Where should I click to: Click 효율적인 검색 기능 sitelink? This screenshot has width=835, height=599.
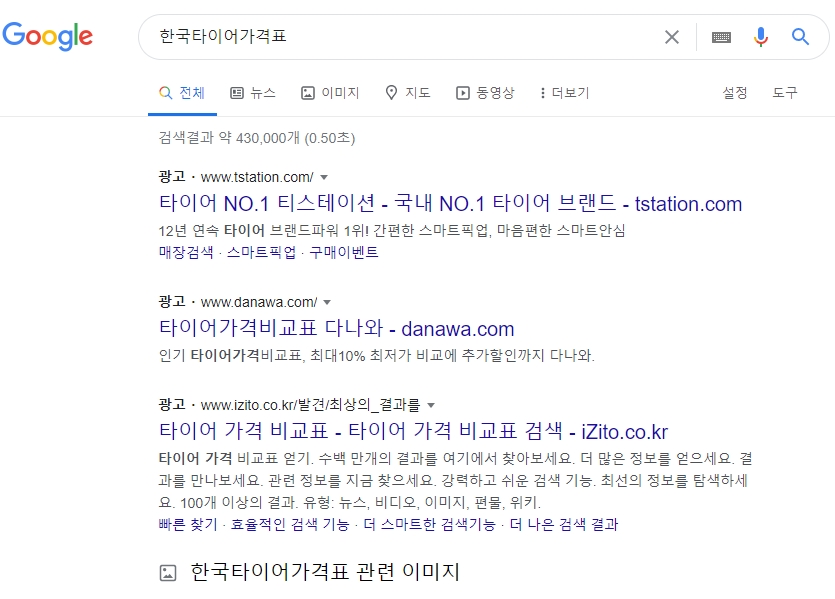coord(290,525)
